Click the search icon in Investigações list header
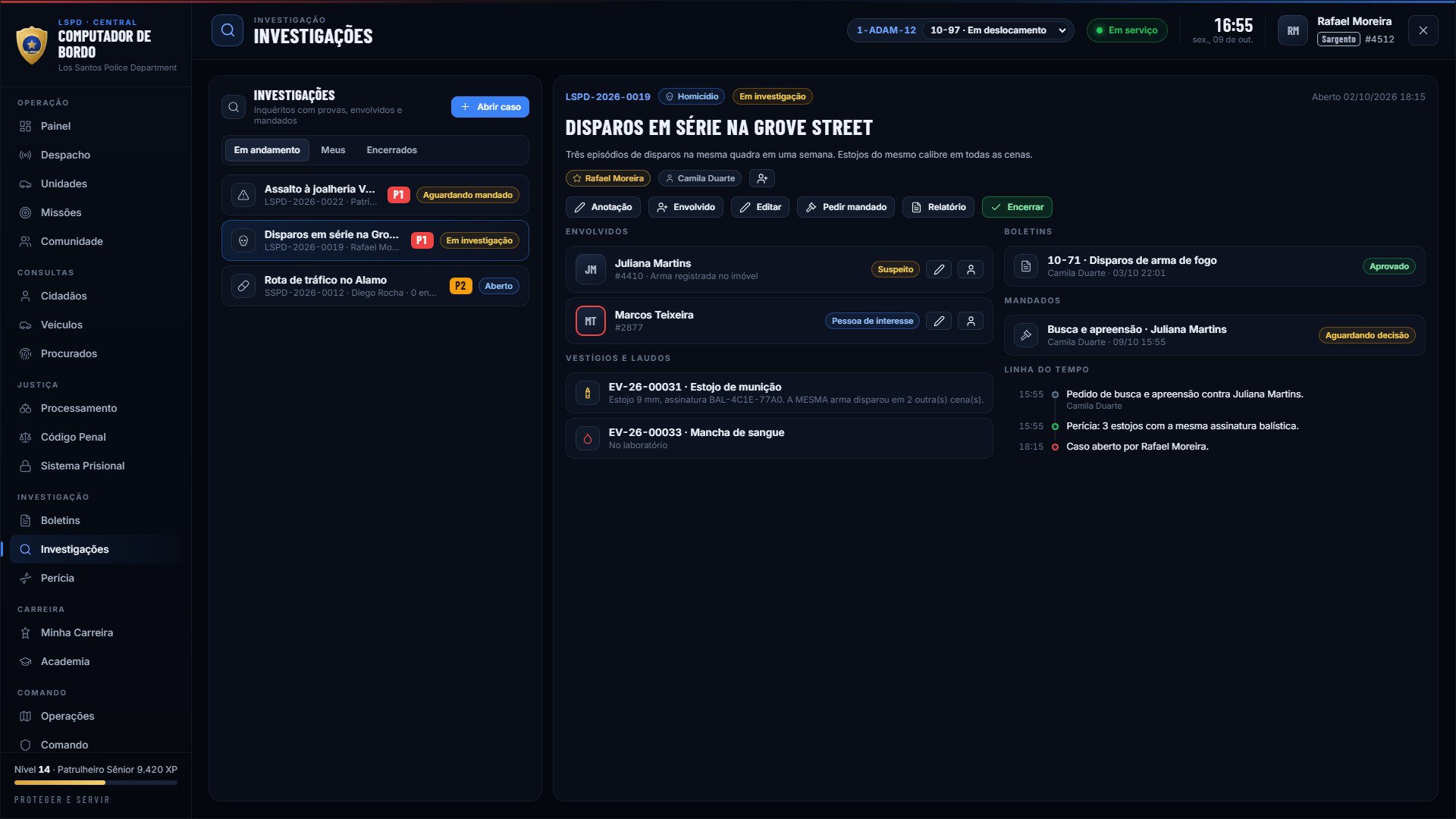Image resolution: width=1456 pixels, height=819 pixels. 234,107
